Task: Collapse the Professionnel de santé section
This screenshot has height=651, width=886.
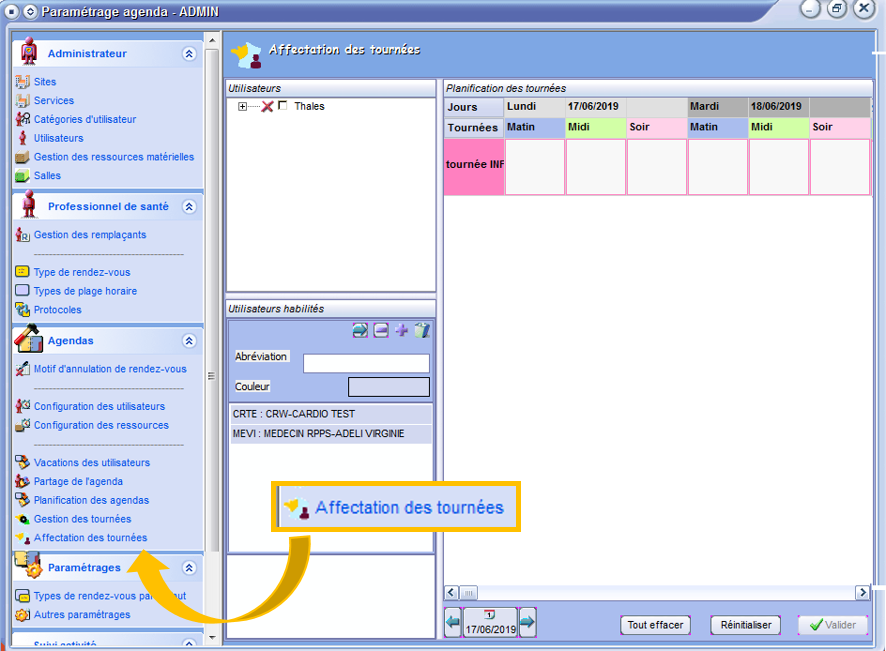Action: (x=189, y=207)
